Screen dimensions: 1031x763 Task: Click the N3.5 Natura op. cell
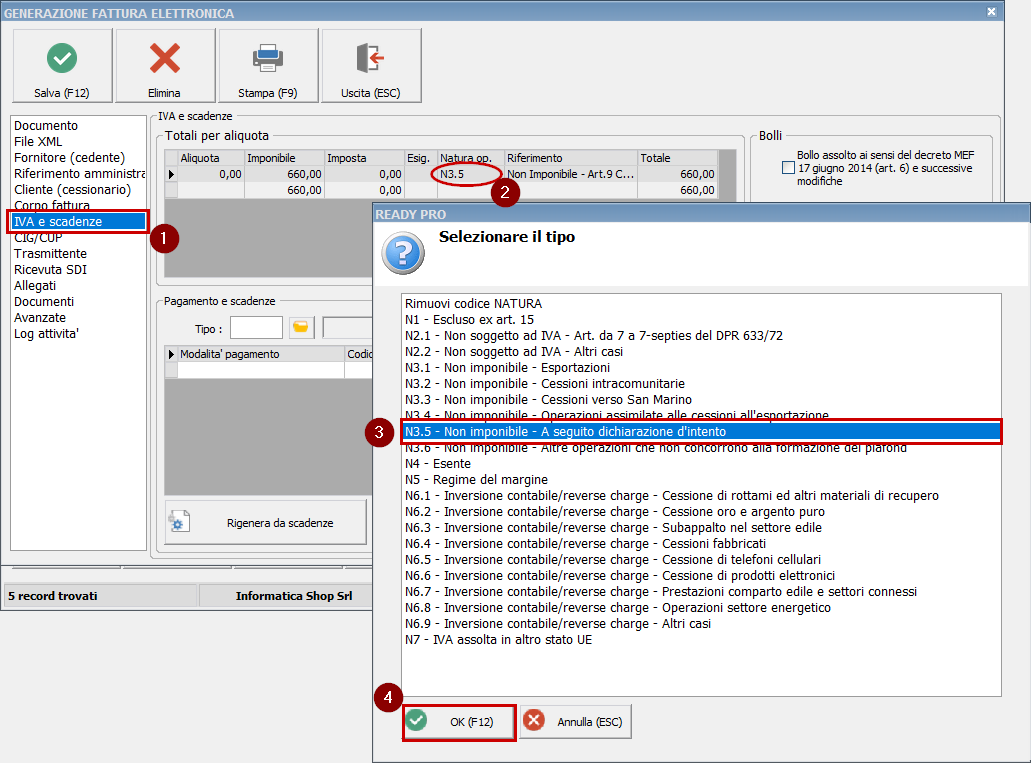(x=467, y=174)
